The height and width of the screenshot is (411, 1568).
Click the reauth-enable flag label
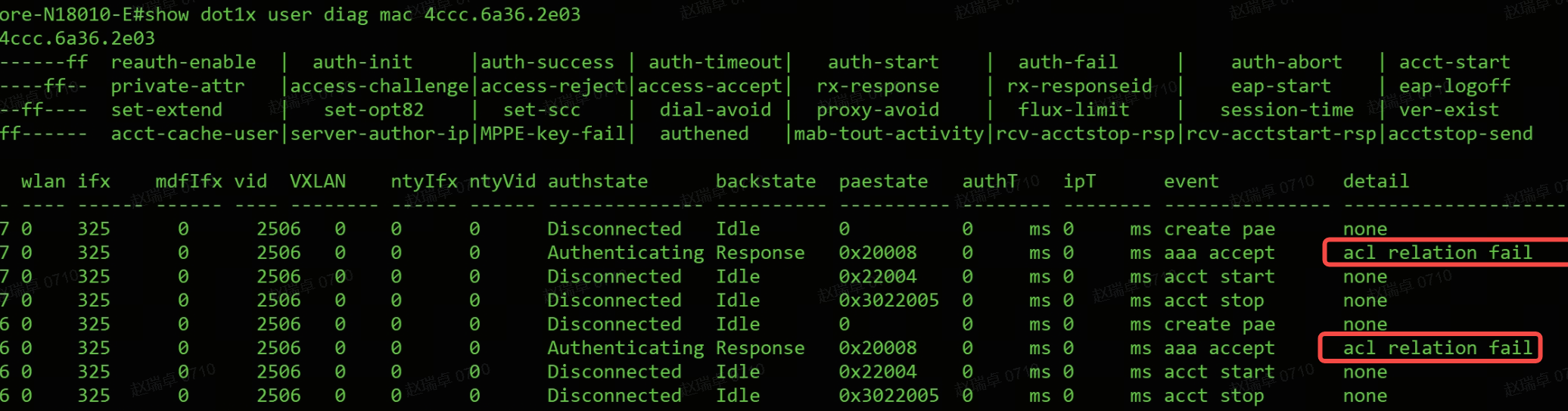(x=183, y=62)
